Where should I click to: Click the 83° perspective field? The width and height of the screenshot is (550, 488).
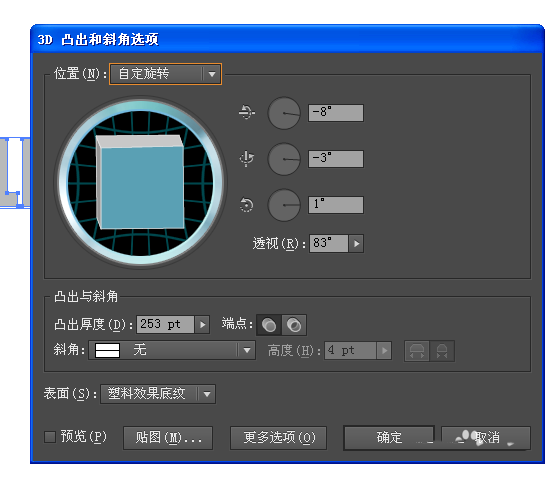click(x=329, y=243)
